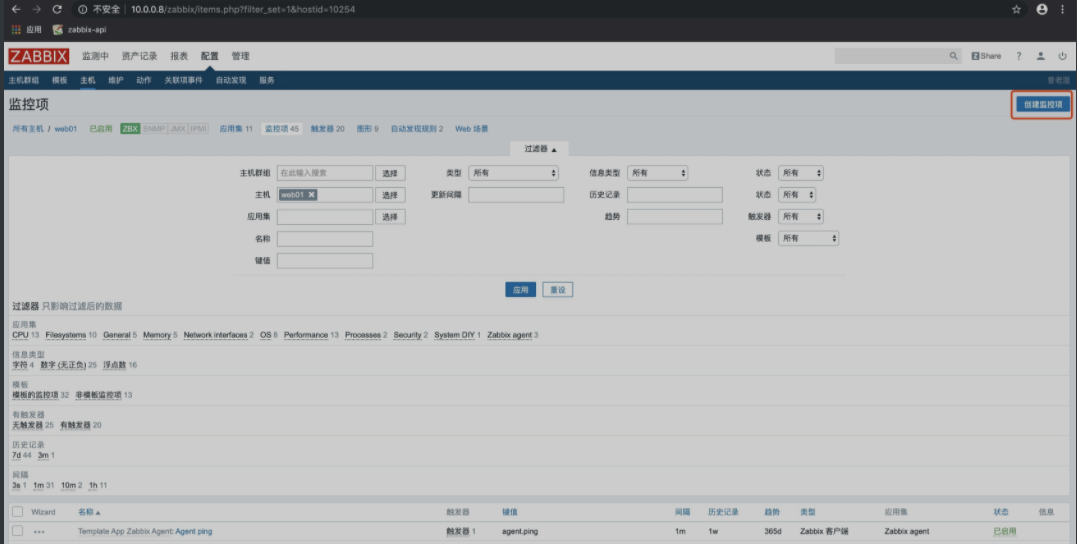Screen dimensions: 1077x544
Task: Filter by 浮点数 information type
Action: (x=115, y=365)
